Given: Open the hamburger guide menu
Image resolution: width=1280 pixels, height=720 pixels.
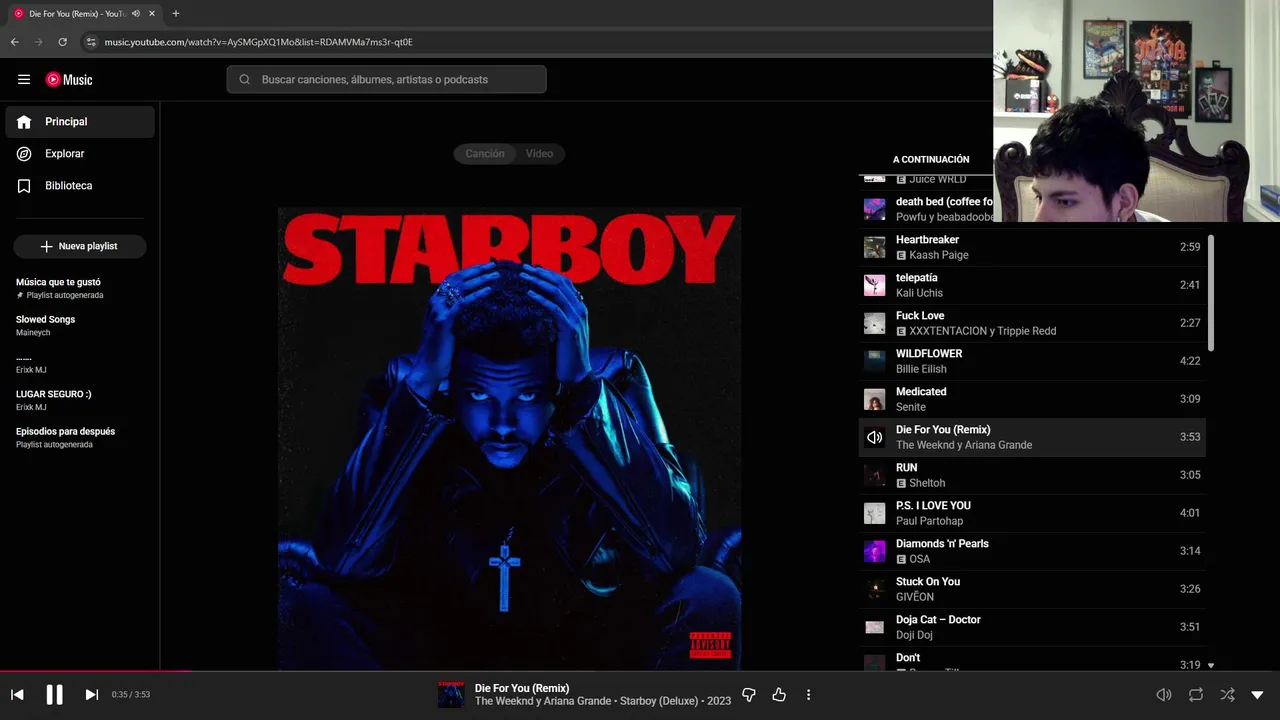Looking at the screenshot, I should (24, 80).
